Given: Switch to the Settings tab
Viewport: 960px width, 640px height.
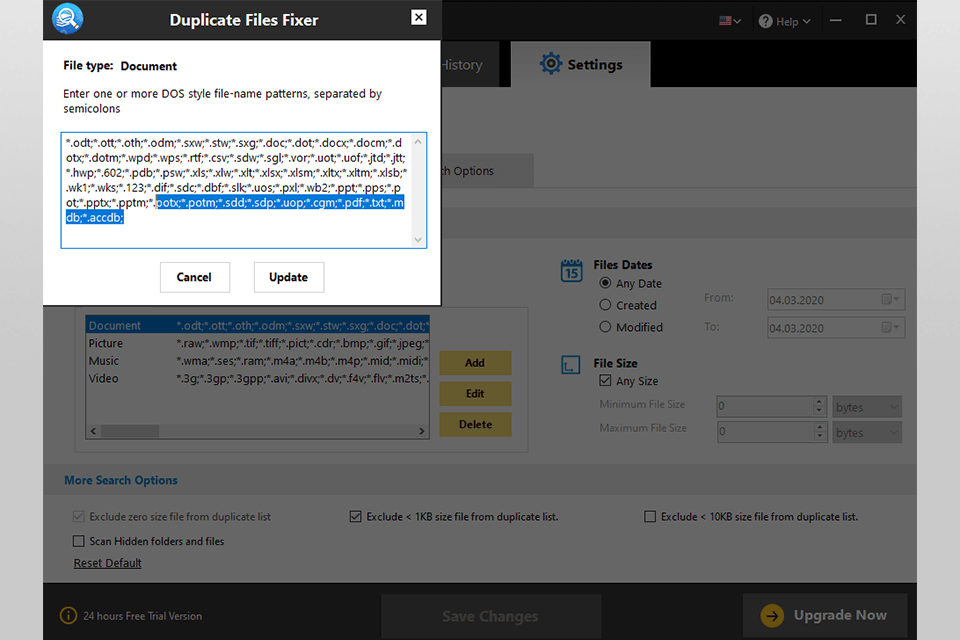Looking at the screenshot, I should click(580, 64).
